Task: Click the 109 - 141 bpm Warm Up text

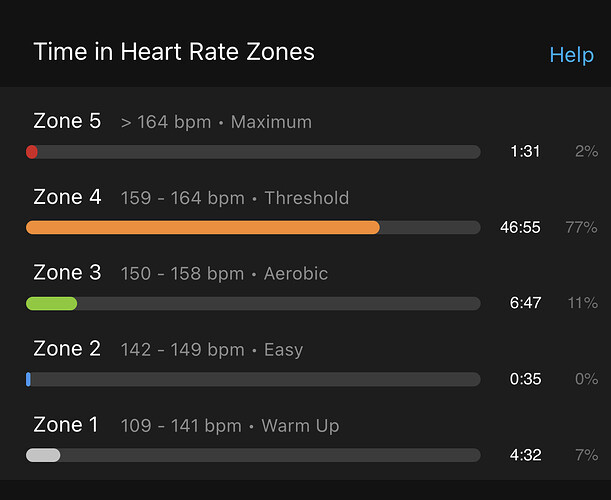Action: coord(230,426)
